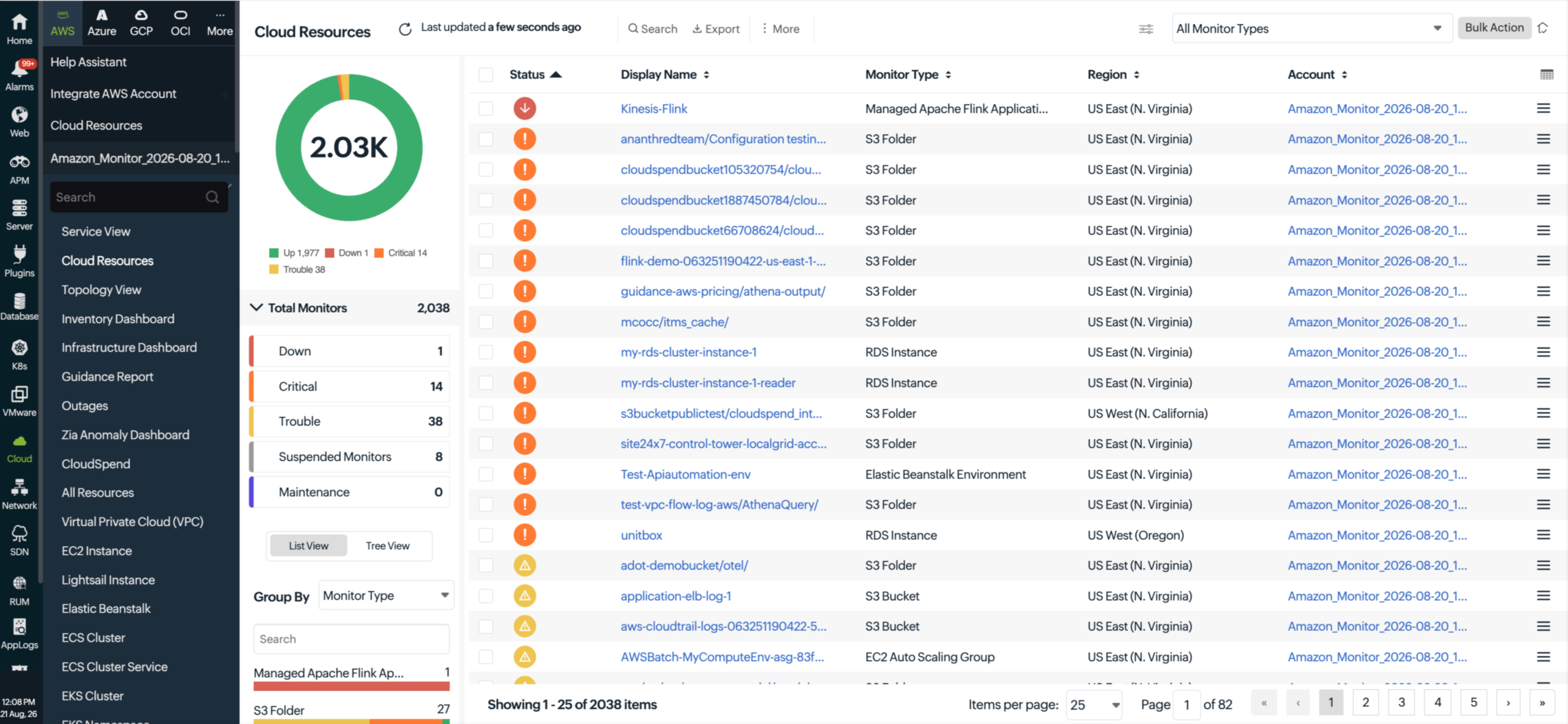Click the Up legend swatch under donut chart
Screen dimensions: 1568x724
click(274, 252)
